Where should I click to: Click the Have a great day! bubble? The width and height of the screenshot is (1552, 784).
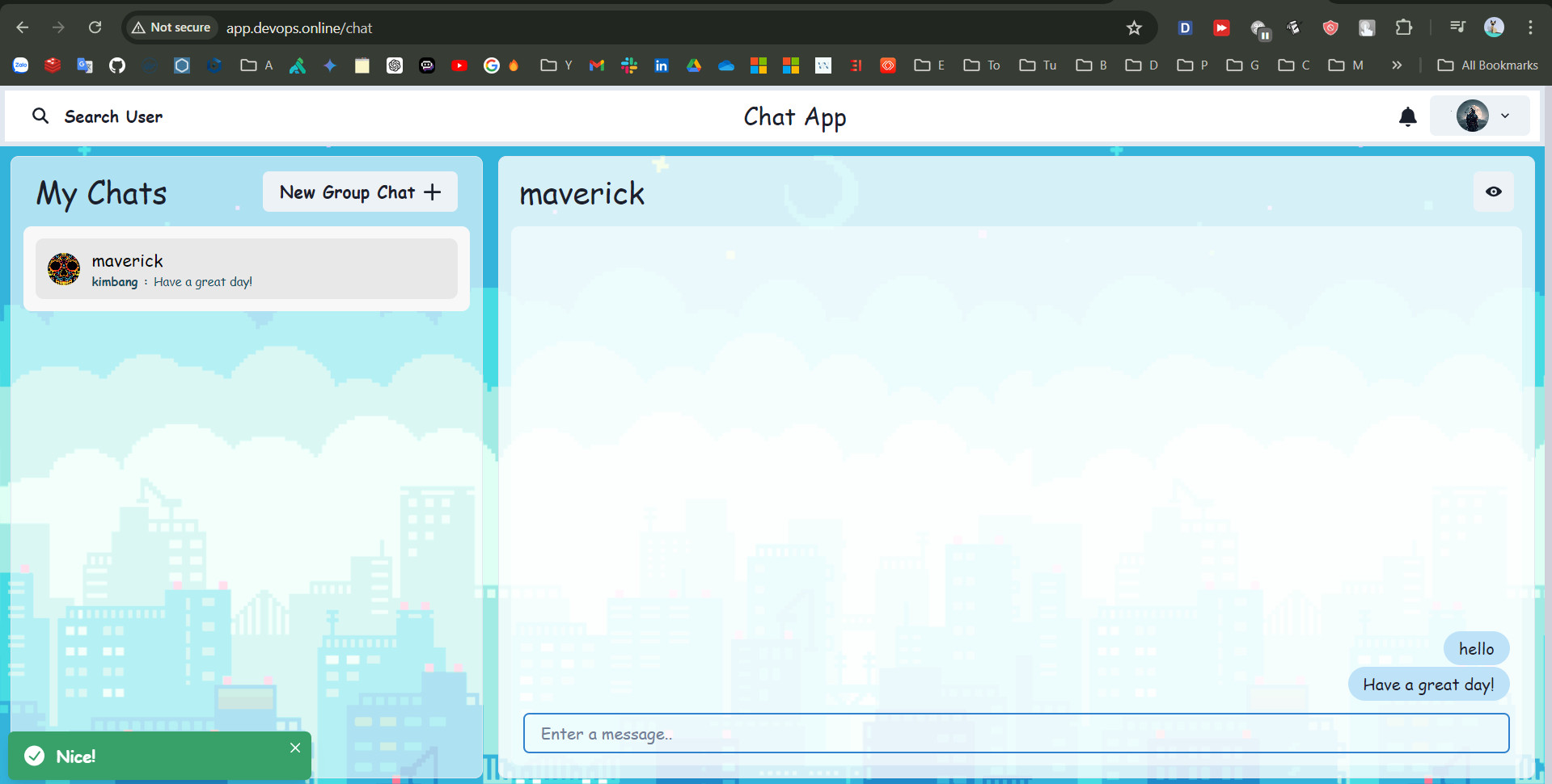tap(1428, 684)
